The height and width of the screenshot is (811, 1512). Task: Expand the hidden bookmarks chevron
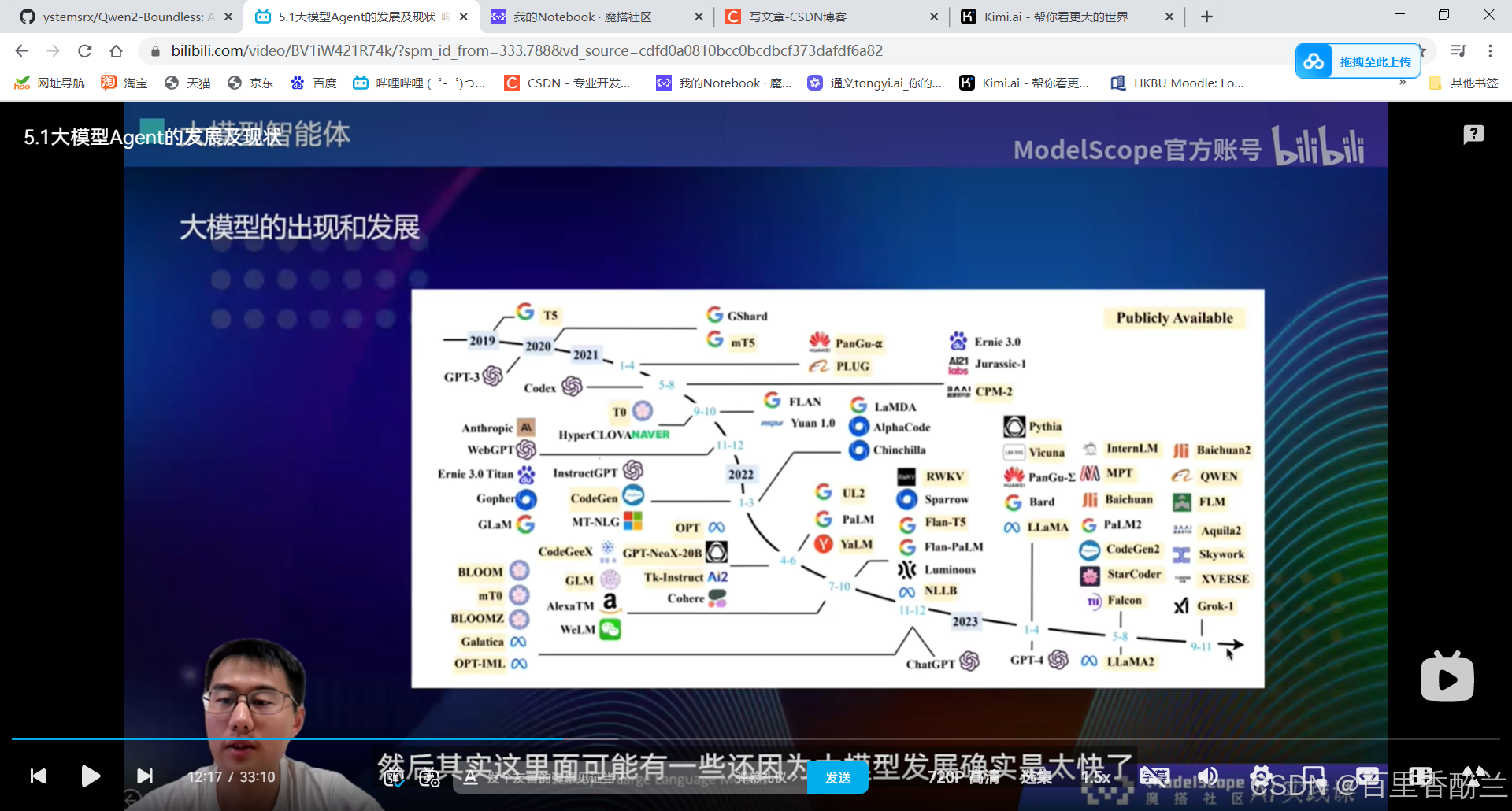[1403, 83]
